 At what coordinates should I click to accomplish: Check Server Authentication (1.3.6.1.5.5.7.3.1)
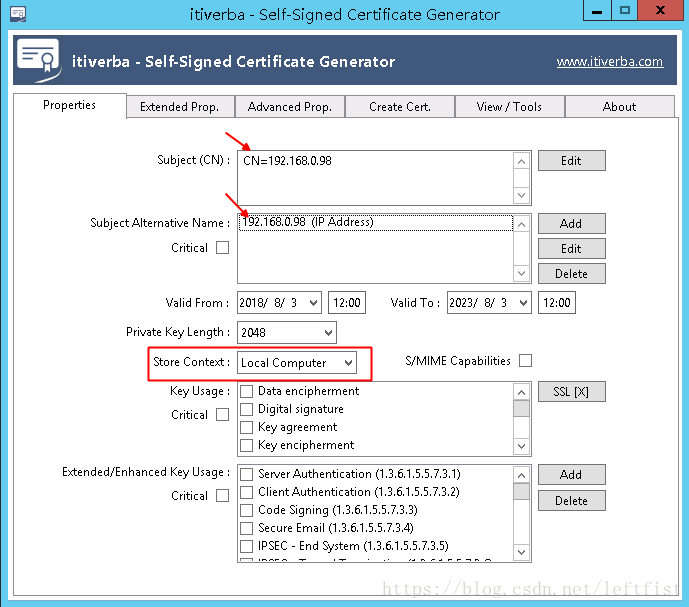coord(247,474)
